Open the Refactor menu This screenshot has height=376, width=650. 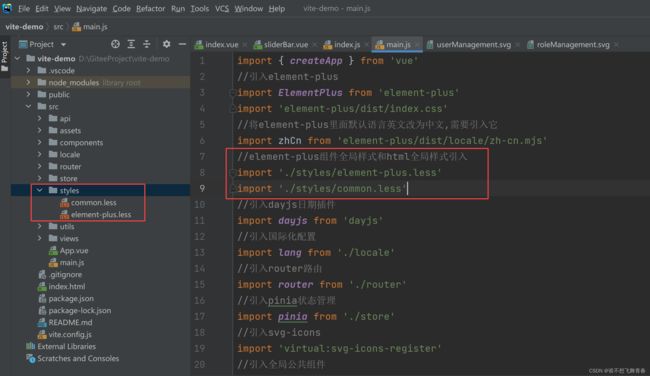150,8
